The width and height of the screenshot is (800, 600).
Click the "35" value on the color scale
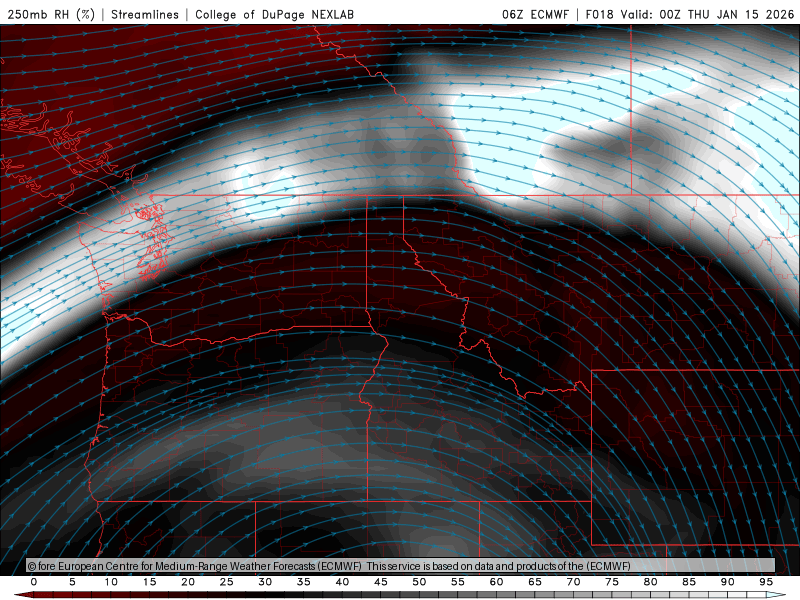point(304,582)
